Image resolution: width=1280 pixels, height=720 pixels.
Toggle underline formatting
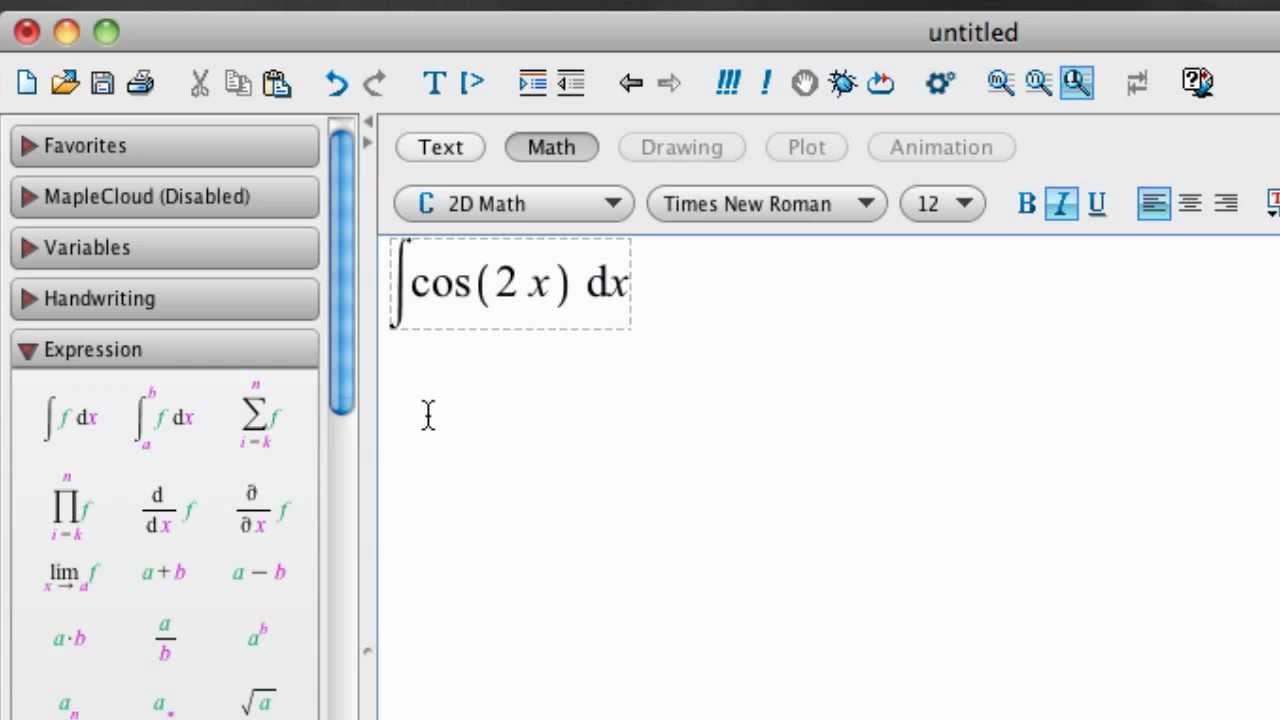coord(1096,204)
